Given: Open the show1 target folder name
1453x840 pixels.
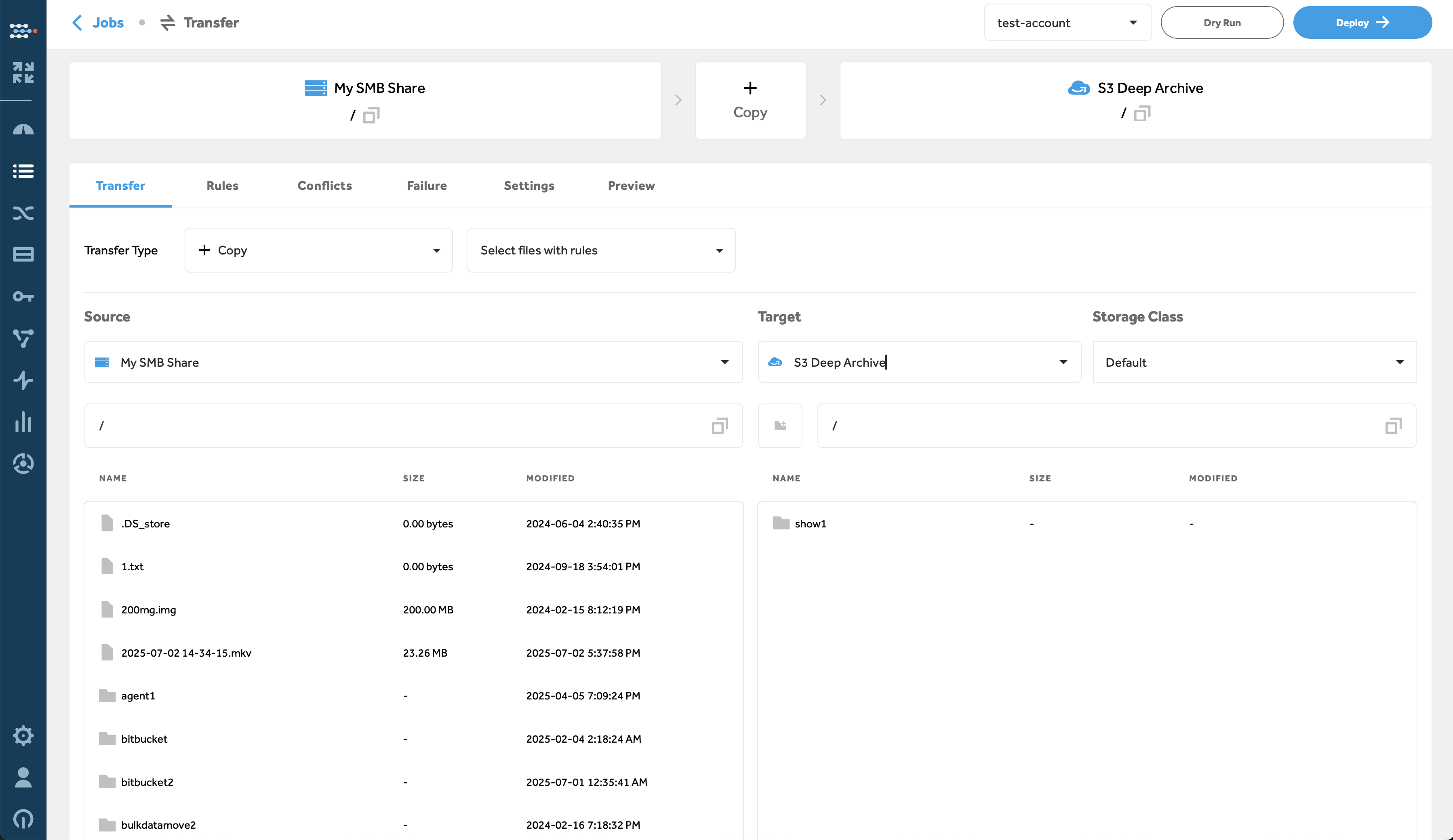Looking at the screenshot, I should point(810,523).
